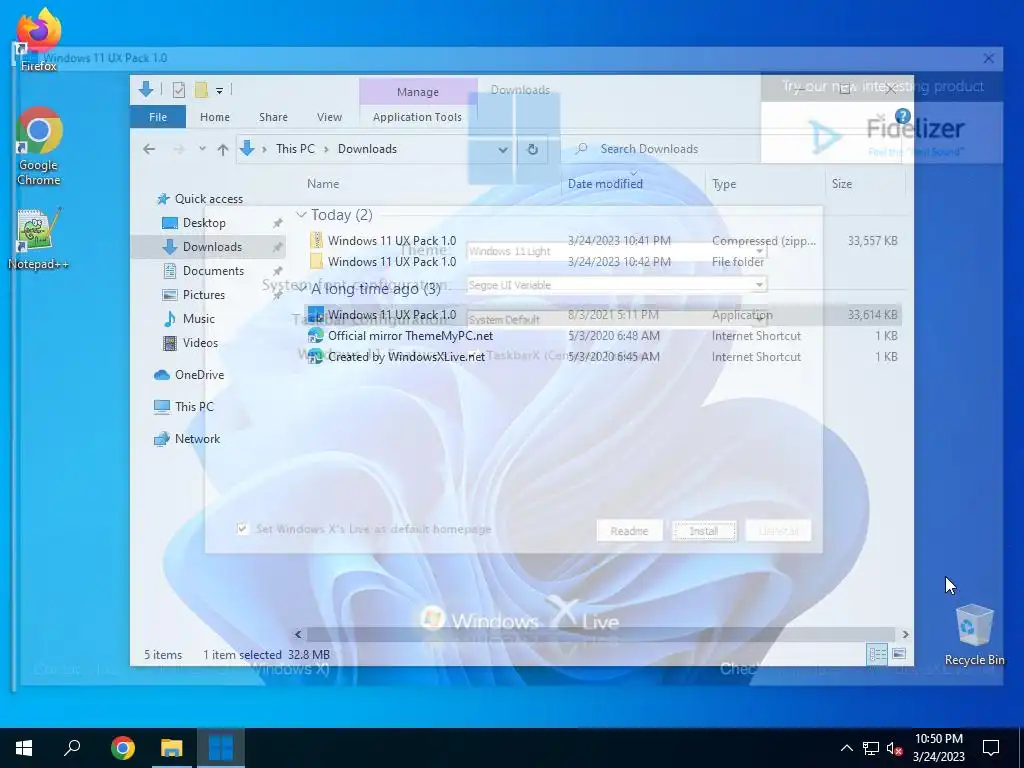Collapse the A long time ago (3) group

[x=301, y=288]
